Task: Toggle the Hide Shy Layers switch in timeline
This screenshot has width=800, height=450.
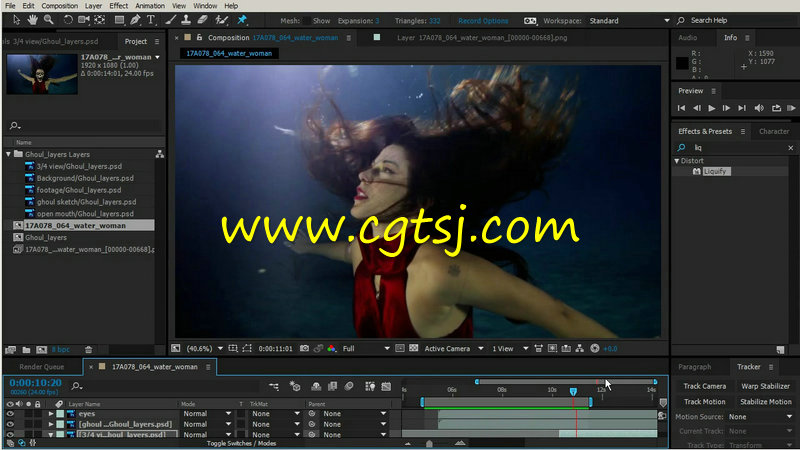Action: 316,387
